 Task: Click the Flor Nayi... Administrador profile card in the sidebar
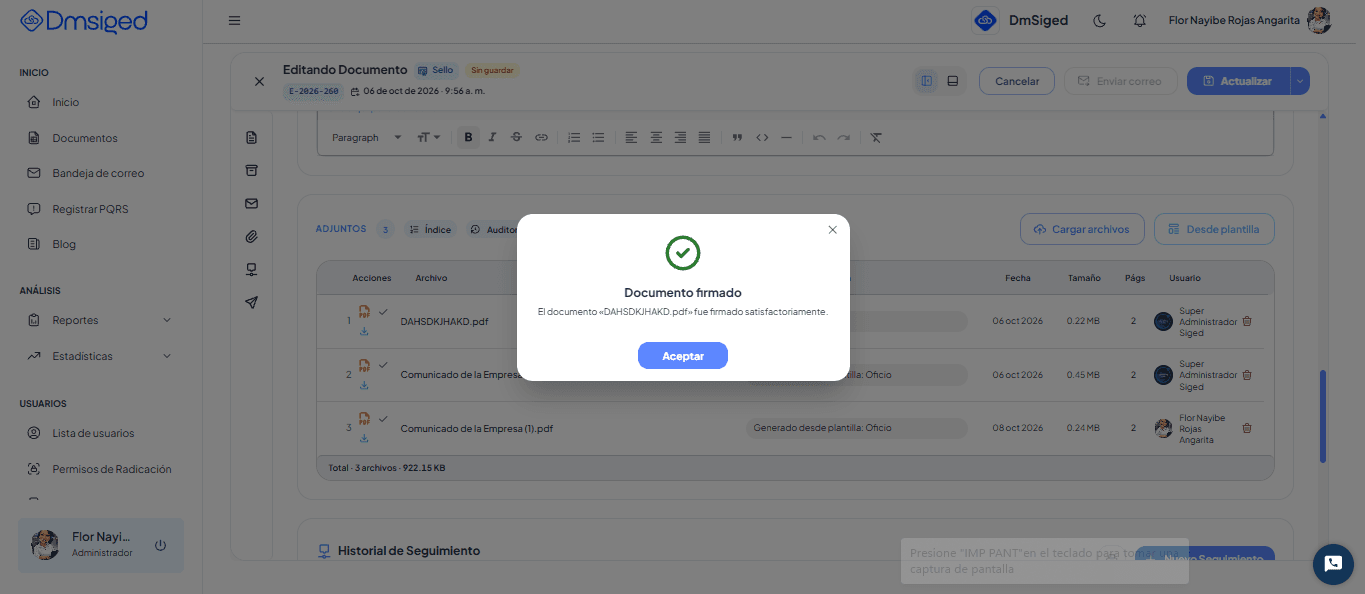tap(101, 545)
